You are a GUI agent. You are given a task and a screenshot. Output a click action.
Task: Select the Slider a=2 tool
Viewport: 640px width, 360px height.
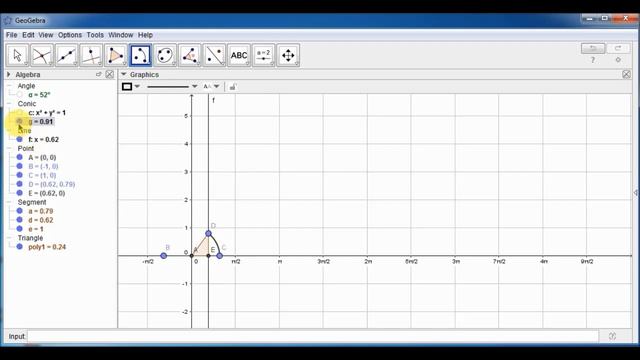(x=263, y=55)
